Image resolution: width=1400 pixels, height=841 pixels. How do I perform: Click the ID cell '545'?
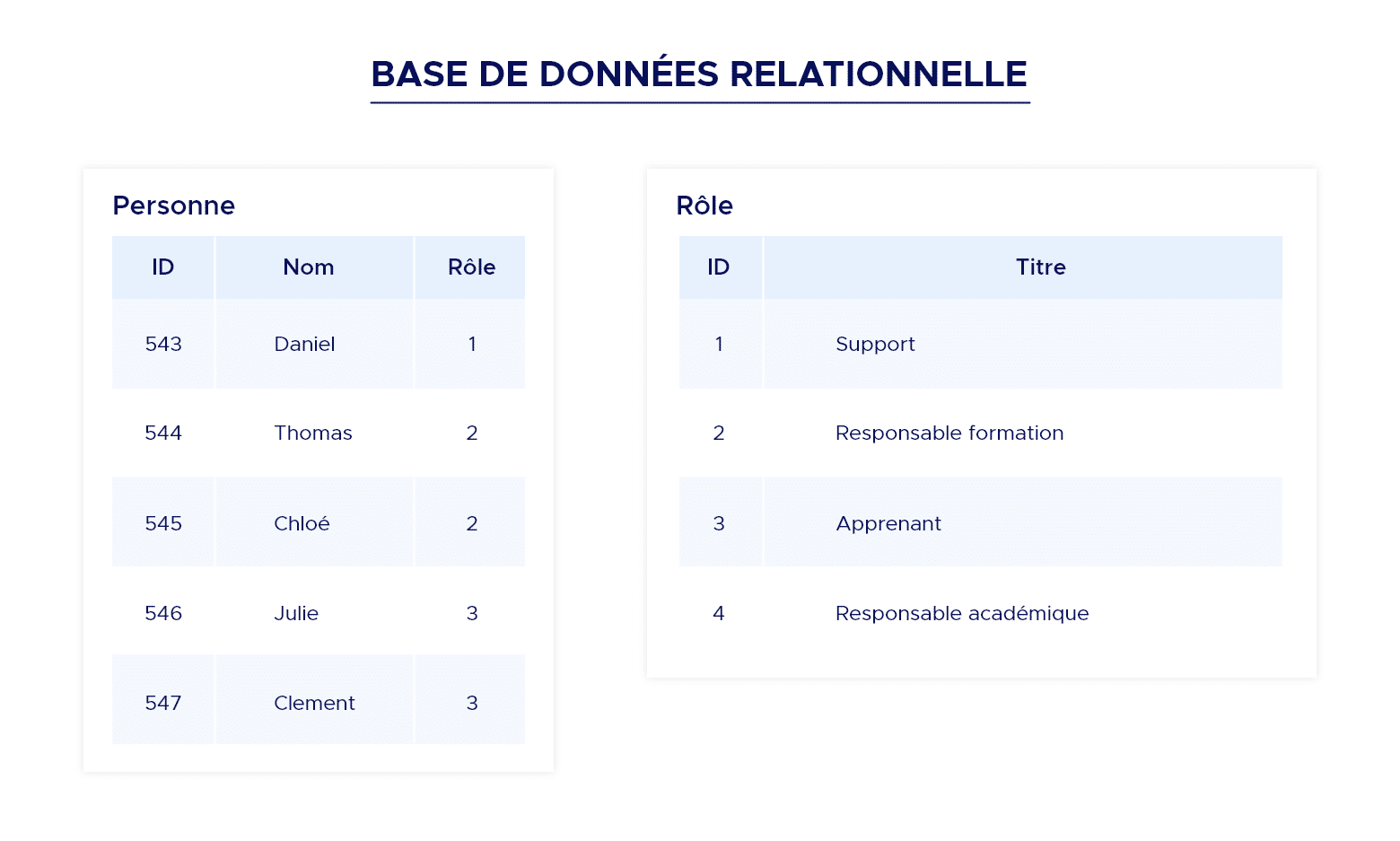click(x=163, y=524)
